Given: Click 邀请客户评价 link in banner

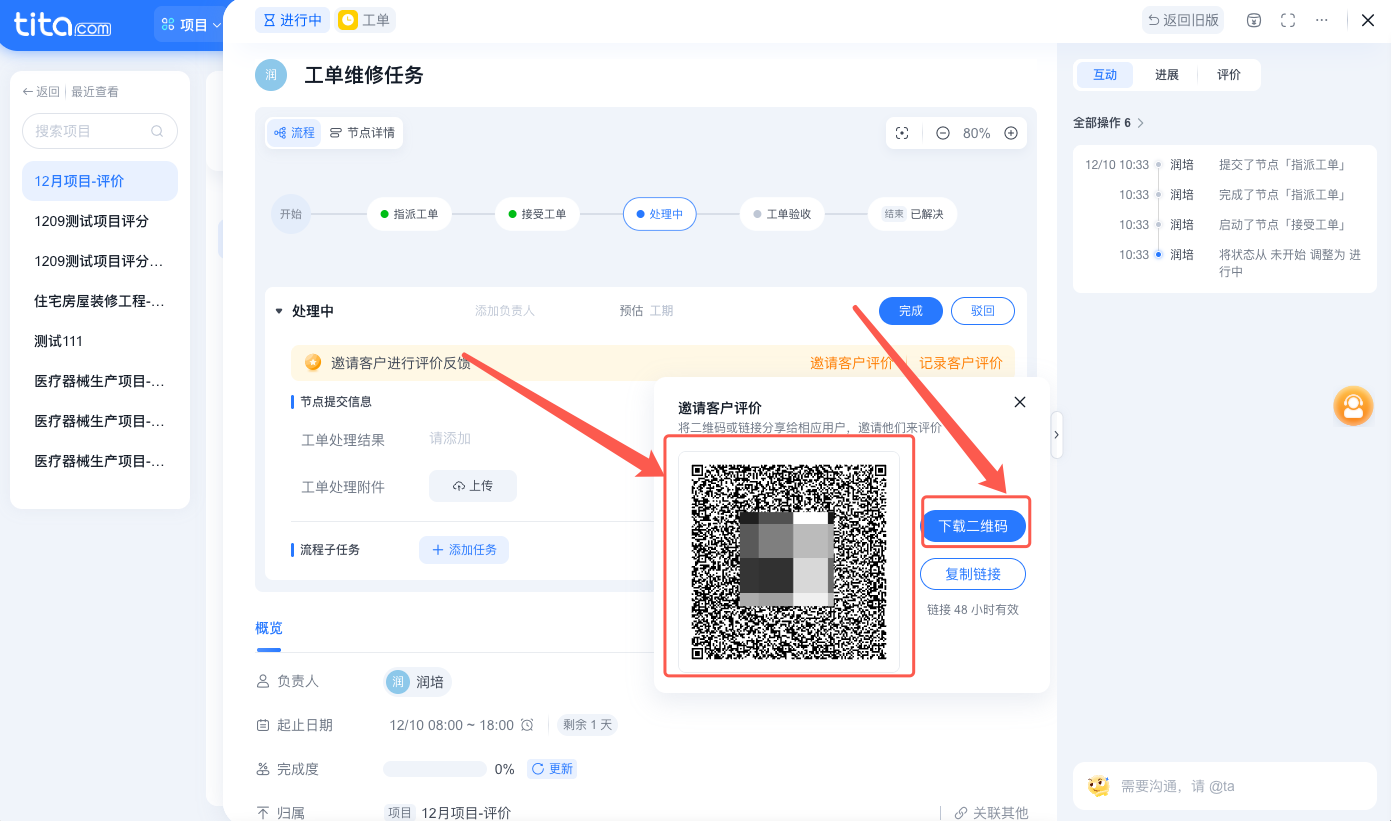Looking at the screenshot, I should tap(852, 363).
